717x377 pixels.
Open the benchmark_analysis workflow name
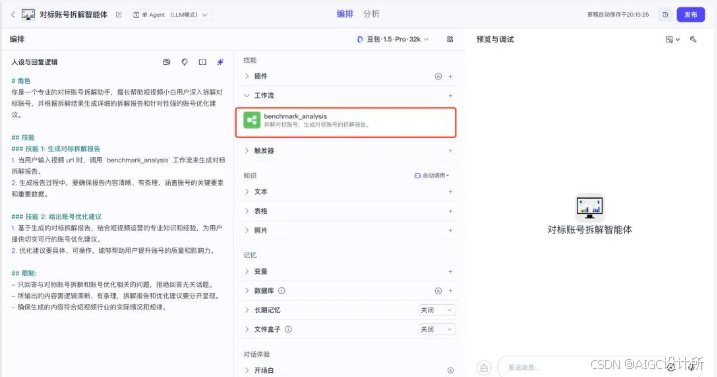coord(295,116)
